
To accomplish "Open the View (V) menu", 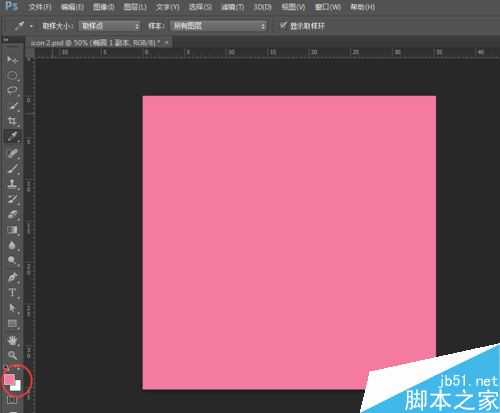I will pos(293,7).
